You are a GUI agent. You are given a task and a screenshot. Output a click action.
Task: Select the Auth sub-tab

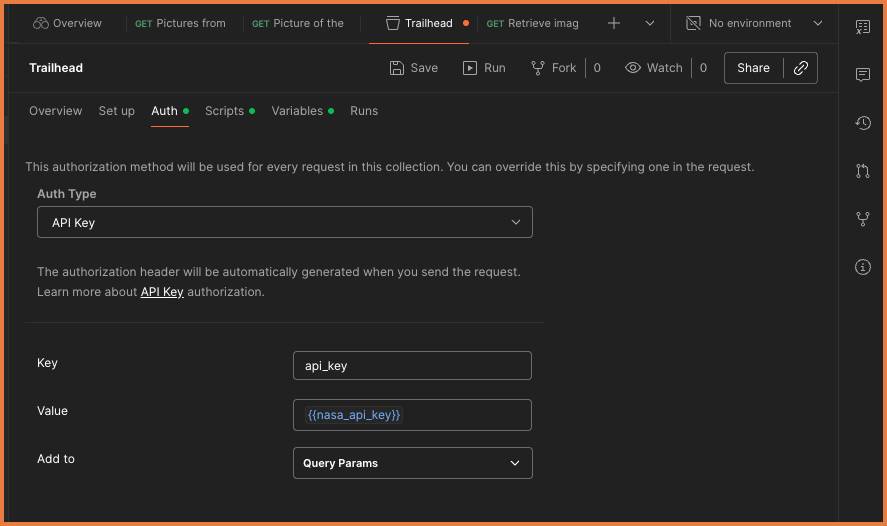tap(169, 111)
